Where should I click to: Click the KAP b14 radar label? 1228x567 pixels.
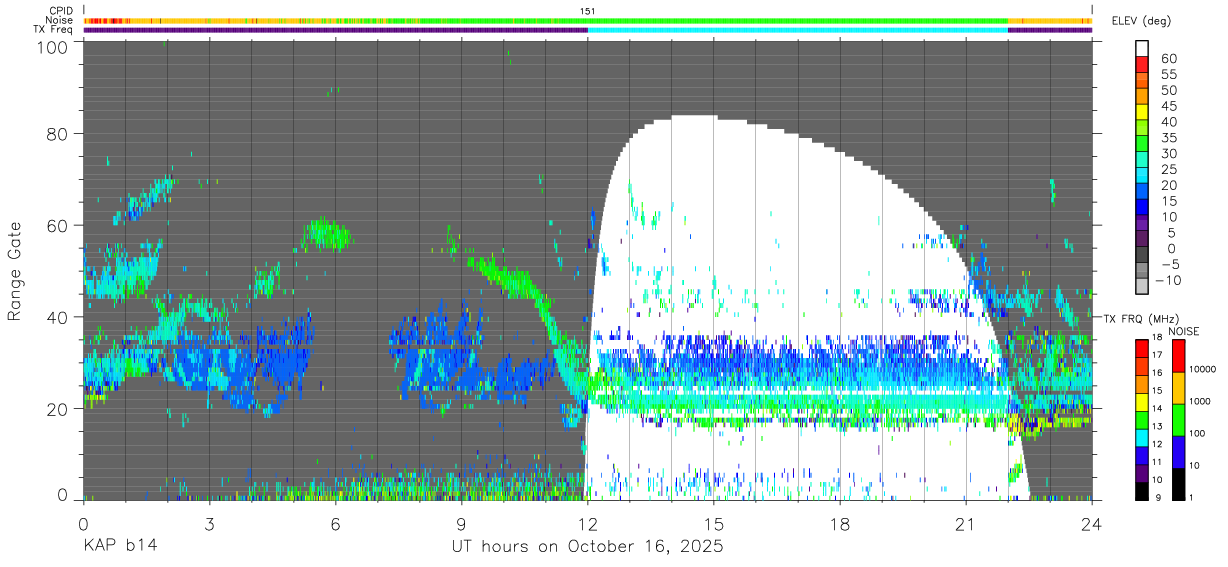[x=119, y=547]
